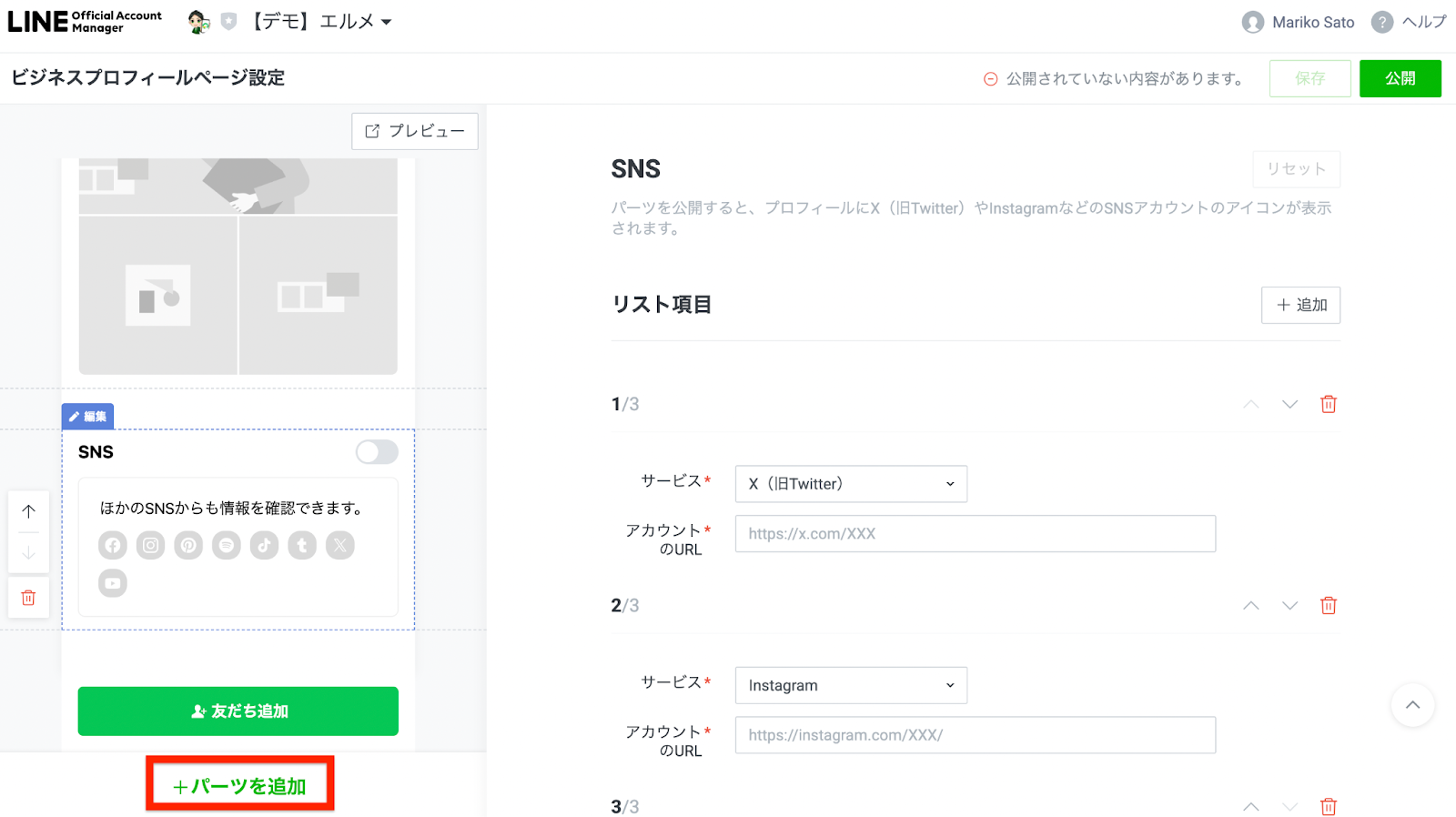Image resolution: width=1456 pixels, height=817 pixels.
Task: Delete list item 1/3 with trash icon
Action: [x=1328, y=404]
